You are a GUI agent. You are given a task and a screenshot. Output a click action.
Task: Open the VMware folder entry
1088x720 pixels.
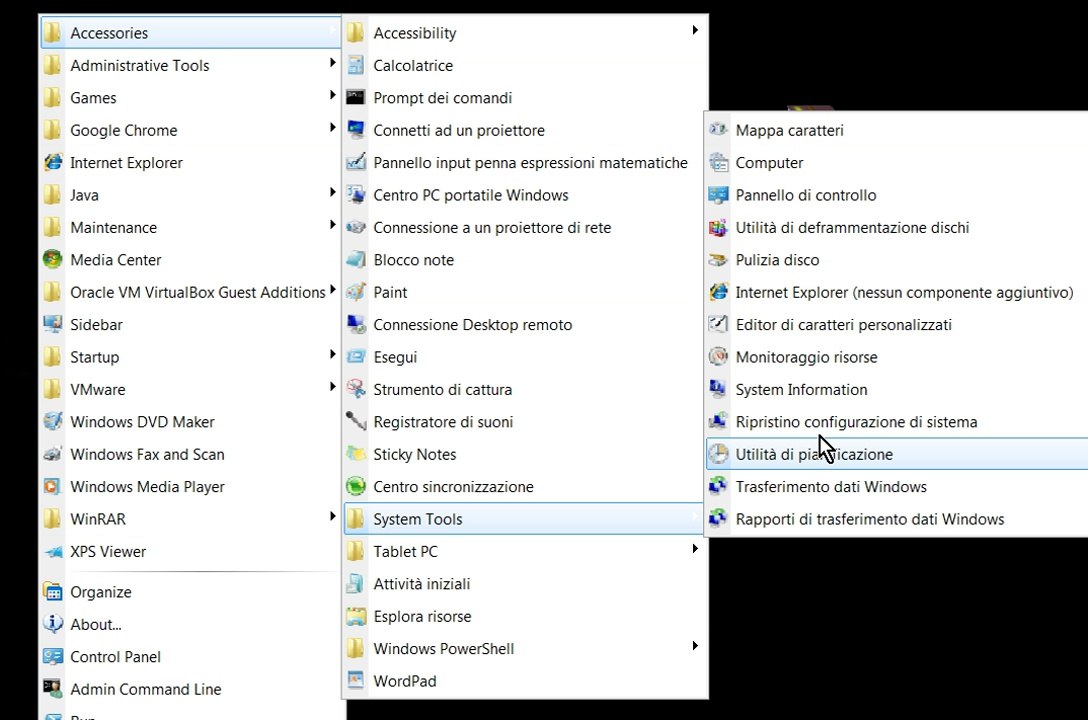191,389
